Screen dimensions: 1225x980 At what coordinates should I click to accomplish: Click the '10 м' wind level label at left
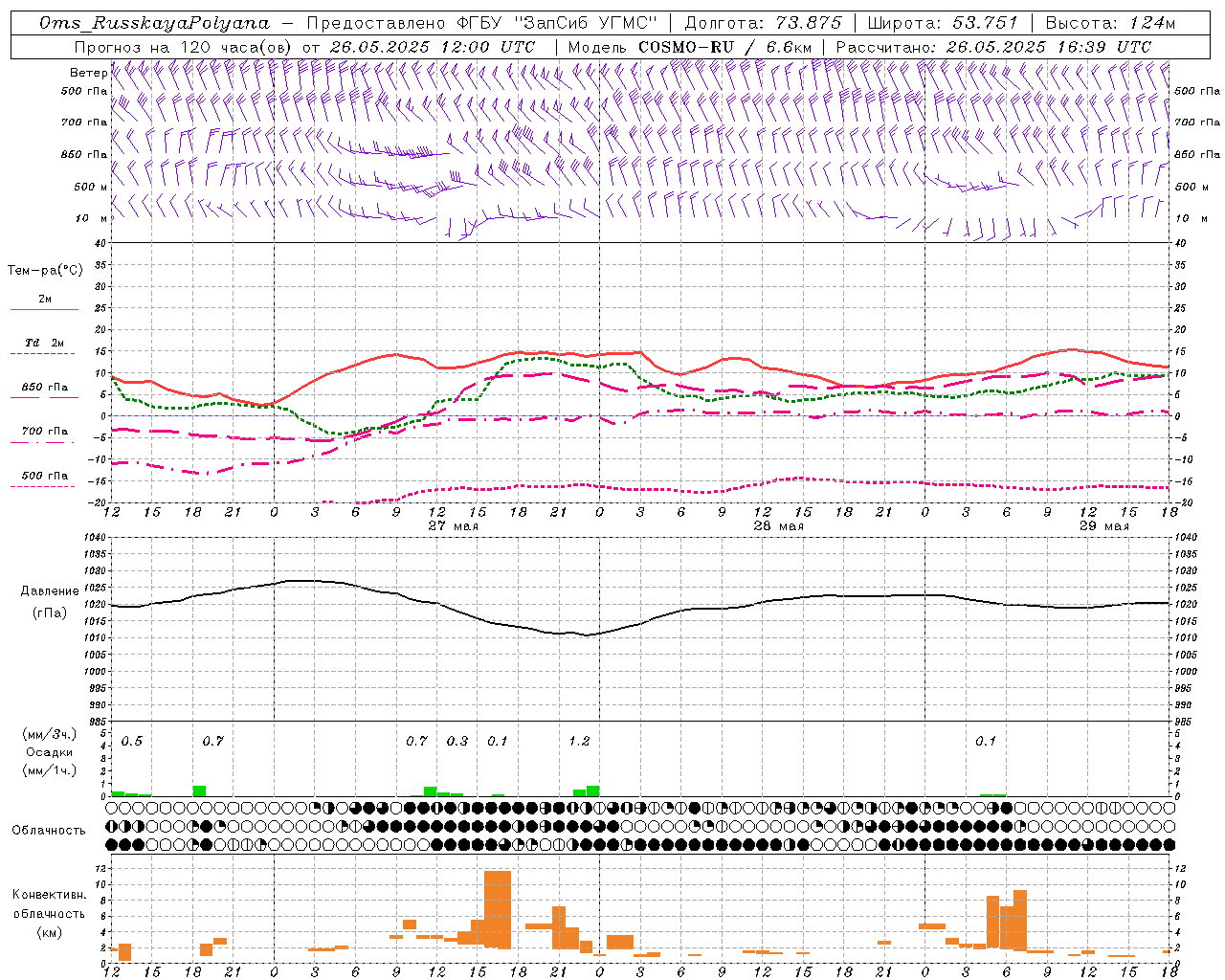coord(91,219)
